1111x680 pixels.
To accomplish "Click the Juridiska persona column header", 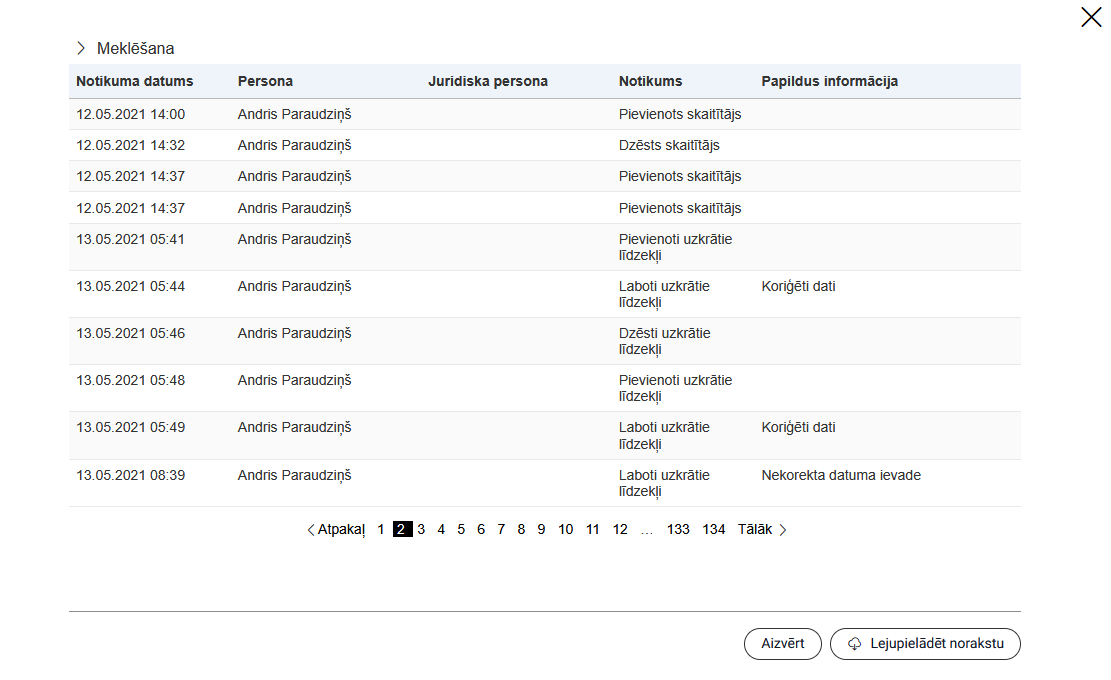I will coord(488,81).
